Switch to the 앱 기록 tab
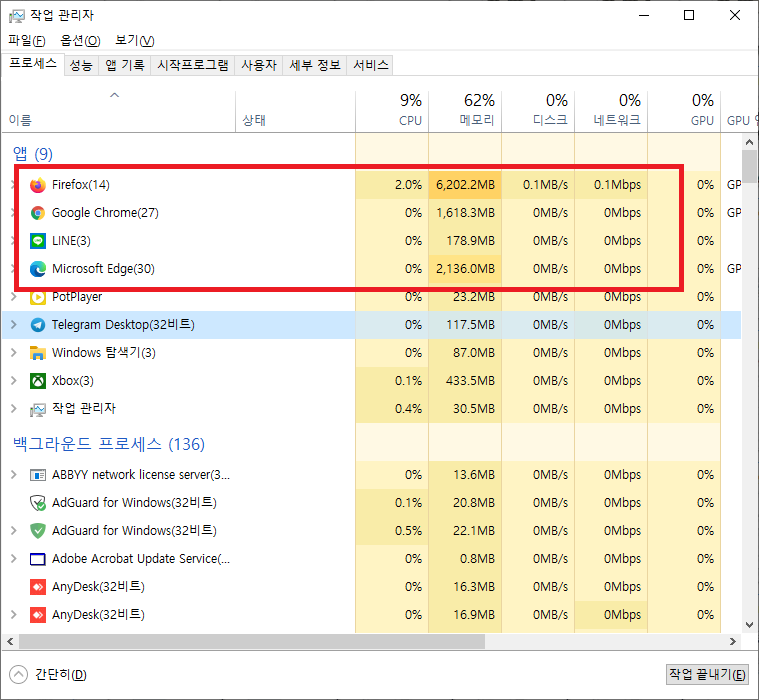 [125, 65]
